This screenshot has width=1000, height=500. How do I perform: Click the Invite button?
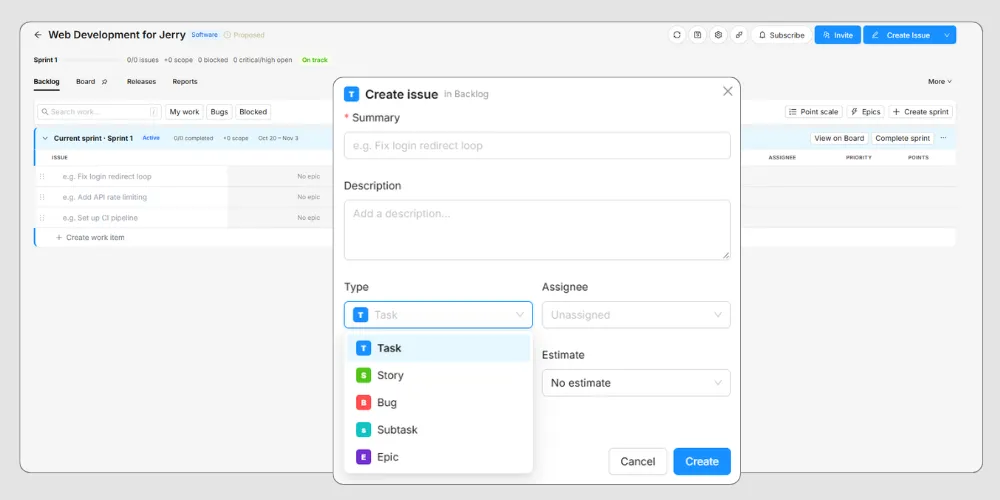(837, 35)
